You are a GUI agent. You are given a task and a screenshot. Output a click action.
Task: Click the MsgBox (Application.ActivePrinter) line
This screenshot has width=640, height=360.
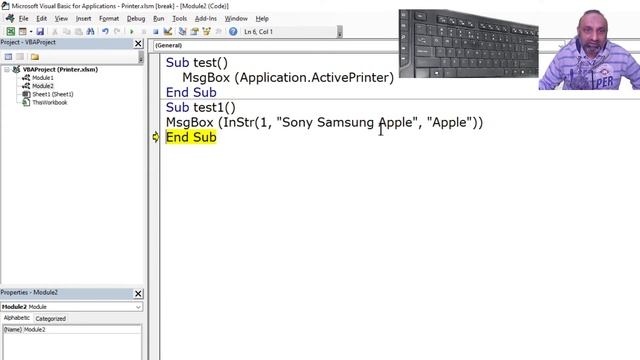coord(288,78)
